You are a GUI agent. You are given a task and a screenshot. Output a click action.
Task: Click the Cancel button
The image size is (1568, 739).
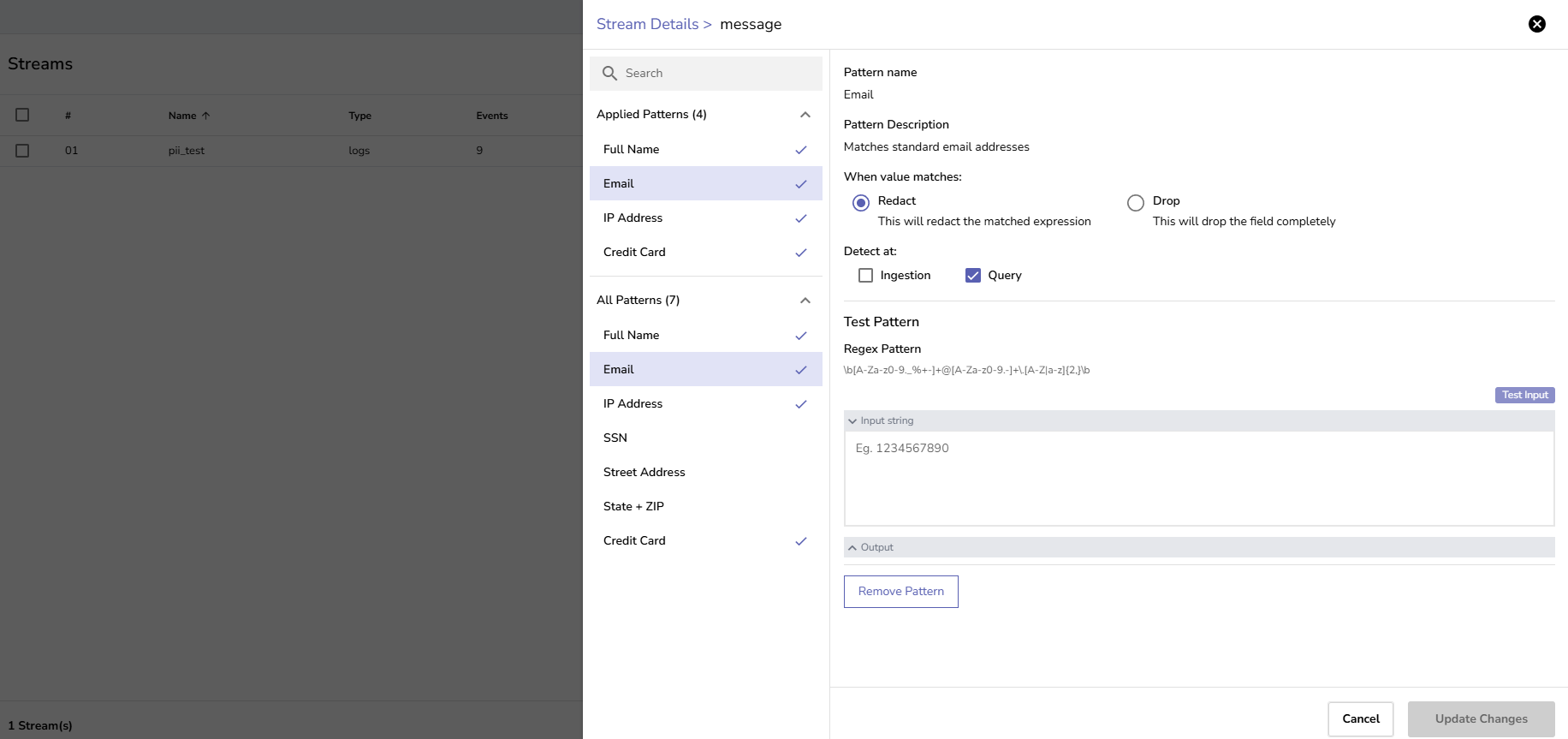click(1360, 719)
